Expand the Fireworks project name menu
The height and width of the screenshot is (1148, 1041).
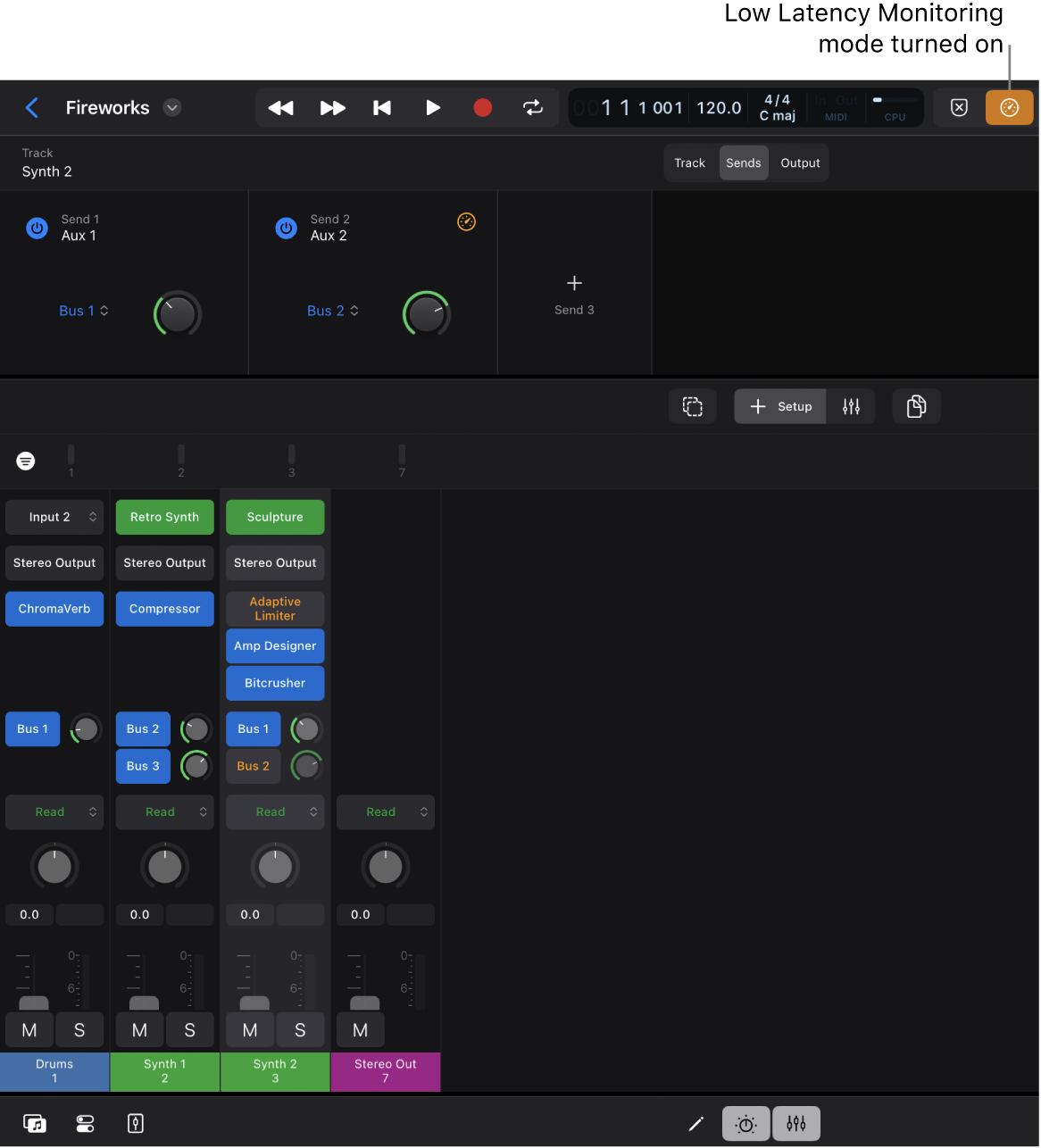click(x=171, y=107)
